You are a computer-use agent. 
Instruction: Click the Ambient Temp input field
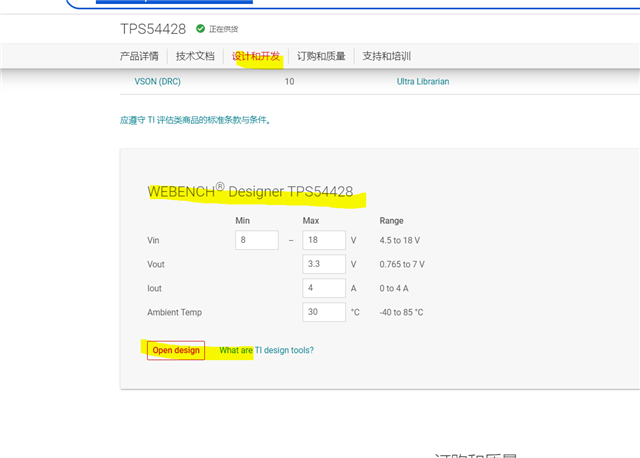(x=324, y=312)
